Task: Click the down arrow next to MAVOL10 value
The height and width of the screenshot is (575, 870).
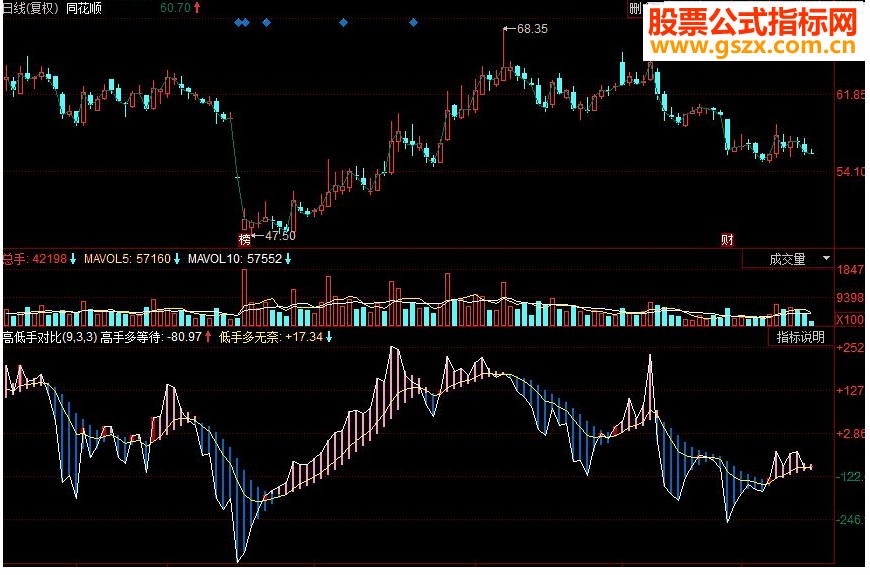Action: point(288,259)
